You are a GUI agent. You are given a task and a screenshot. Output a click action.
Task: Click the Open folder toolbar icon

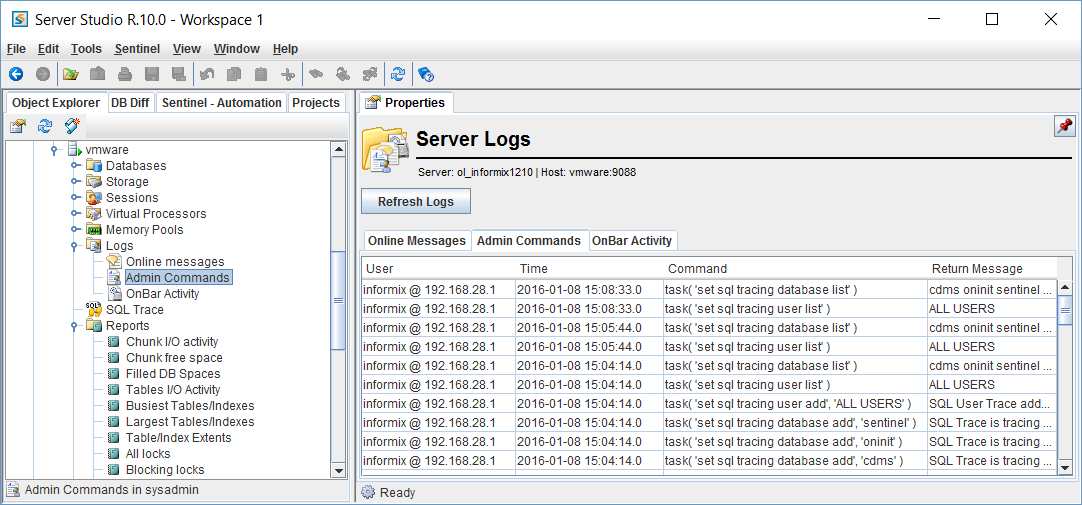70,74
